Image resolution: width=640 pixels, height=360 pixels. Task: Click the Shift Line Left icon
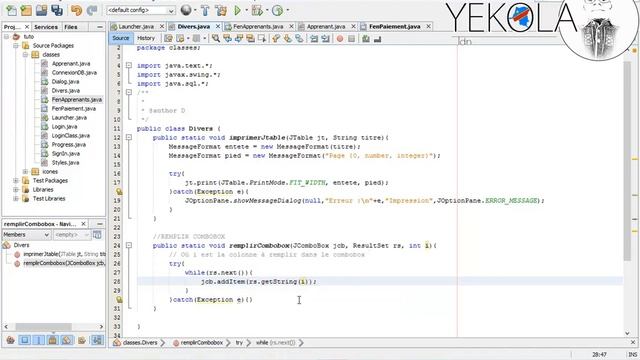(314, 38)
